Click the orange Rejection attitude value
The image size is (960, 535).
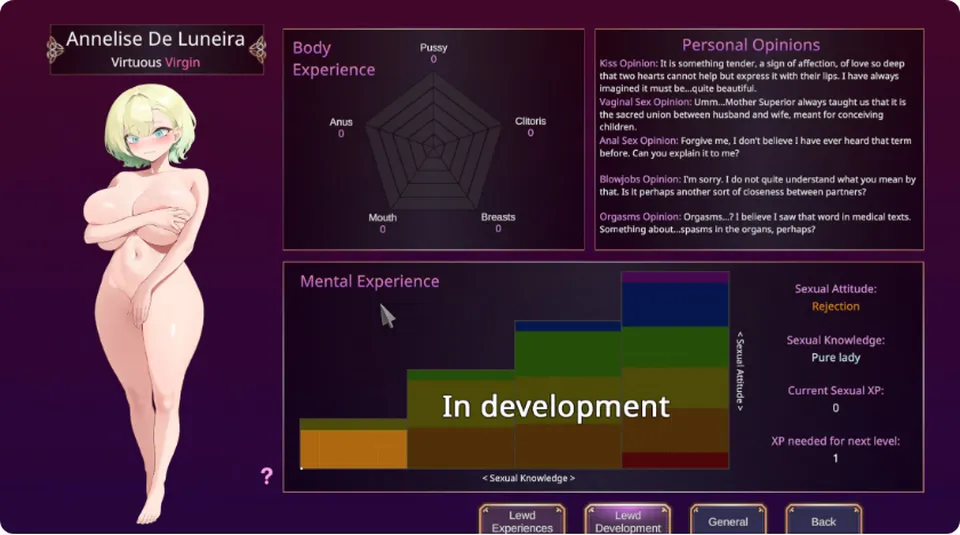tap(835, 306)
